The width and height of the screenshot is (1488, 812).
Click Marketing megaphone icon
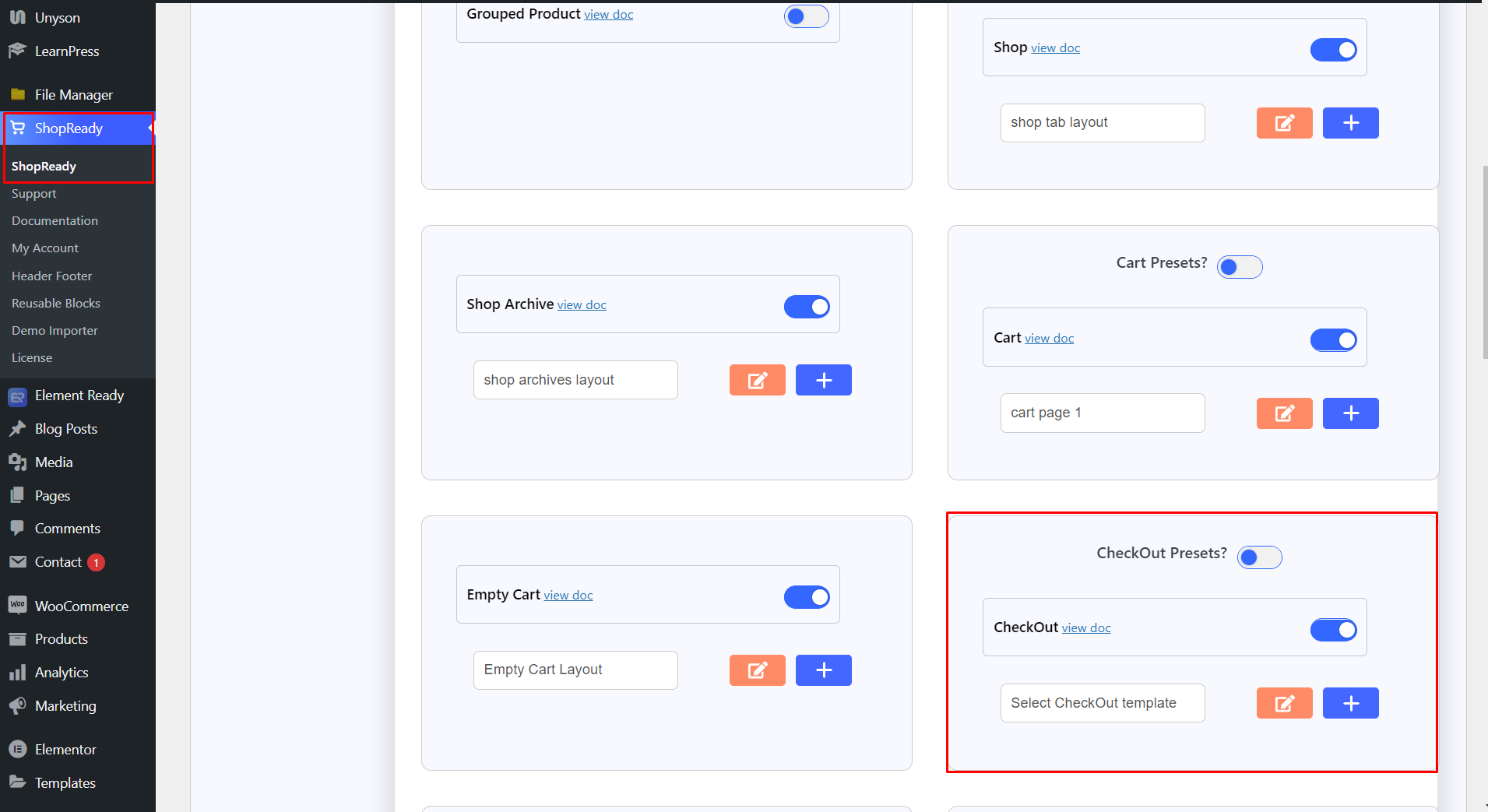tap(17, 705)
